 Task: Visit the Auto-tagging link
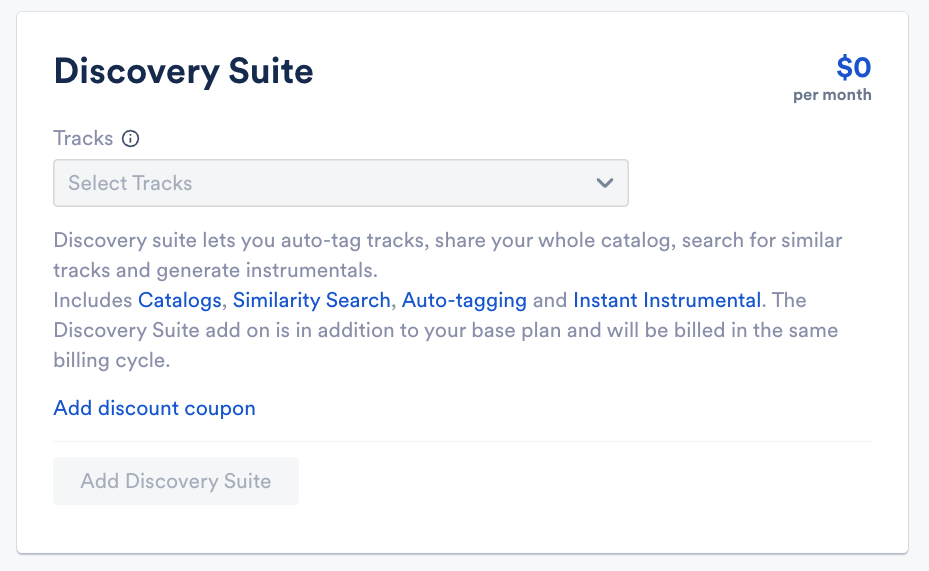point(464,300)
